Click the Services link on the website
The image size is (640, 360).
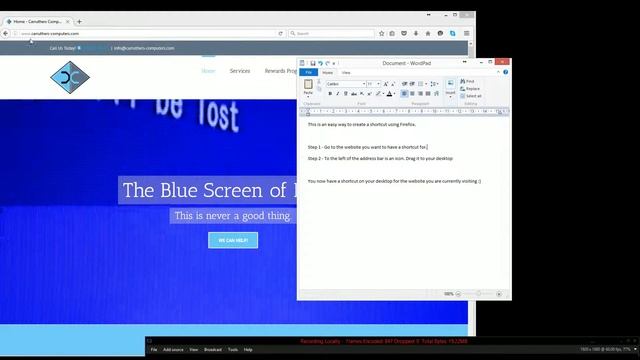[x=240, y=71]
